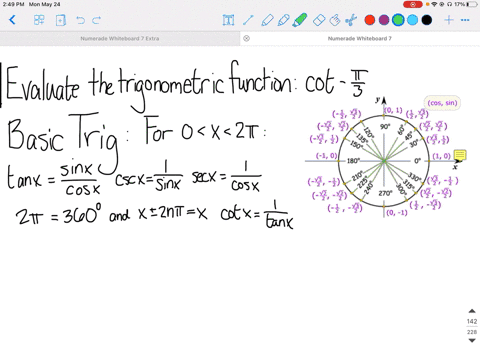Tap the red screen recording indicator

click(x=413, y=4)
